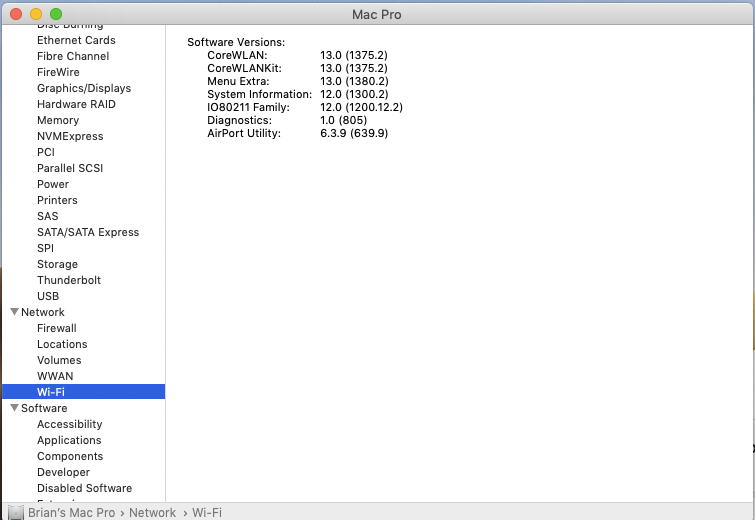This screenshot has height=520, width=755.
Task: Open Accessibility under Software
Action: point(69,424)
